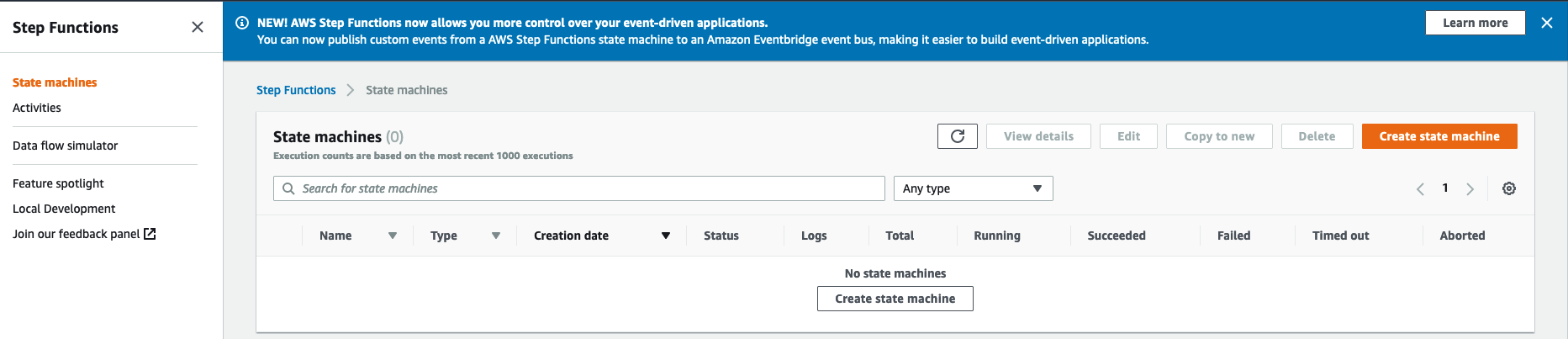Dismiss the blue announcement banner

(1546, 23)
